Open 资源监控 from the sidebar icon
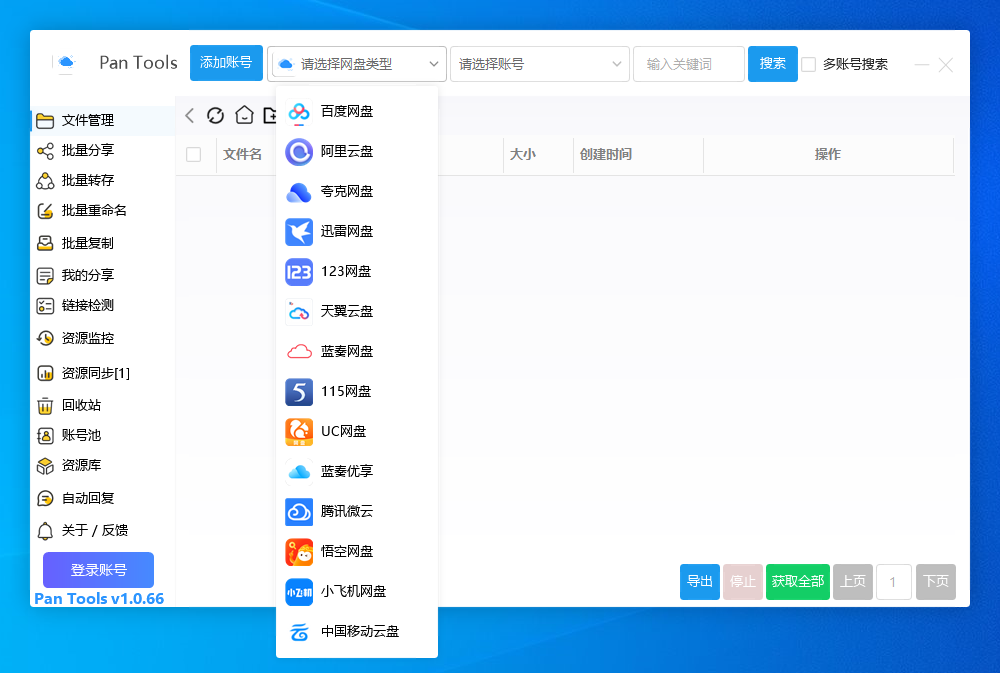 45,338
